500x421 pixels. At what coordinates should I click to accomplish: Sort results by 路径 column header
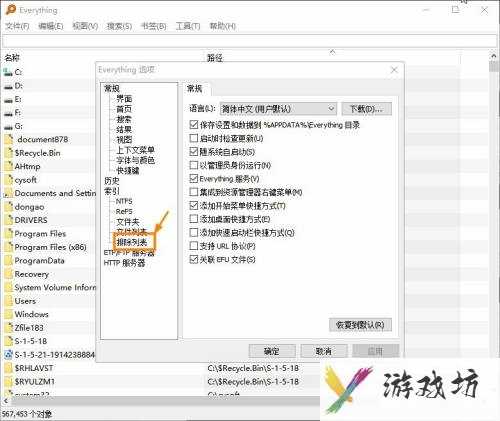[215, 58]
